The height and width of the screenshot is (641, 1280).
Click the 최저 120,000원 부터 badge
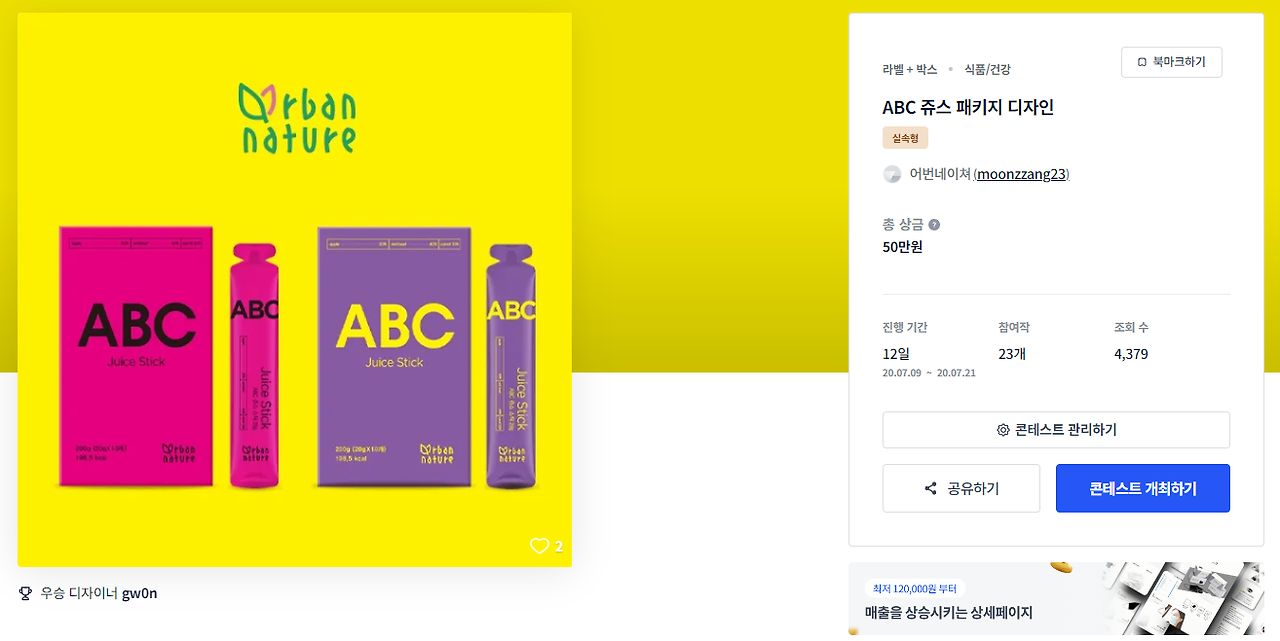[915, 589]
